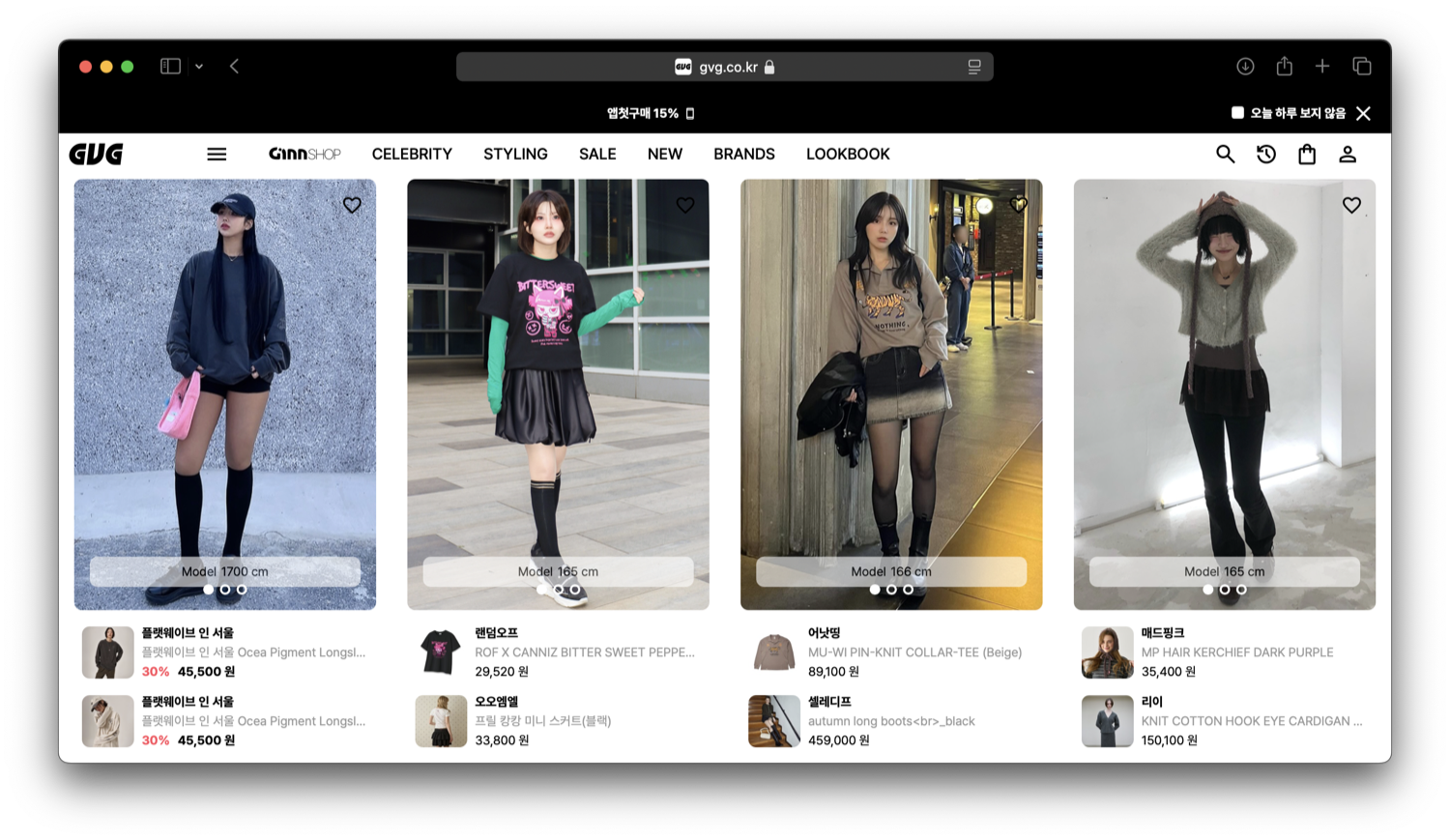This screenshot has height=840, width=1450.
Task: Open the NEW menu
Action: 665,155
